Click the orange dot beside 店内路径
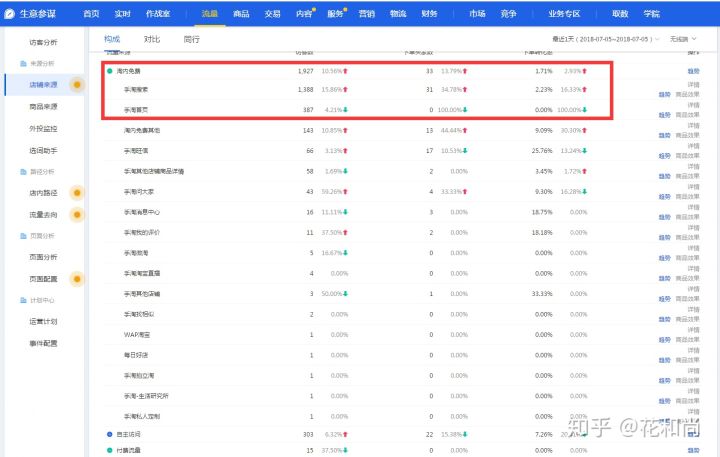 [x=78, y=193]
